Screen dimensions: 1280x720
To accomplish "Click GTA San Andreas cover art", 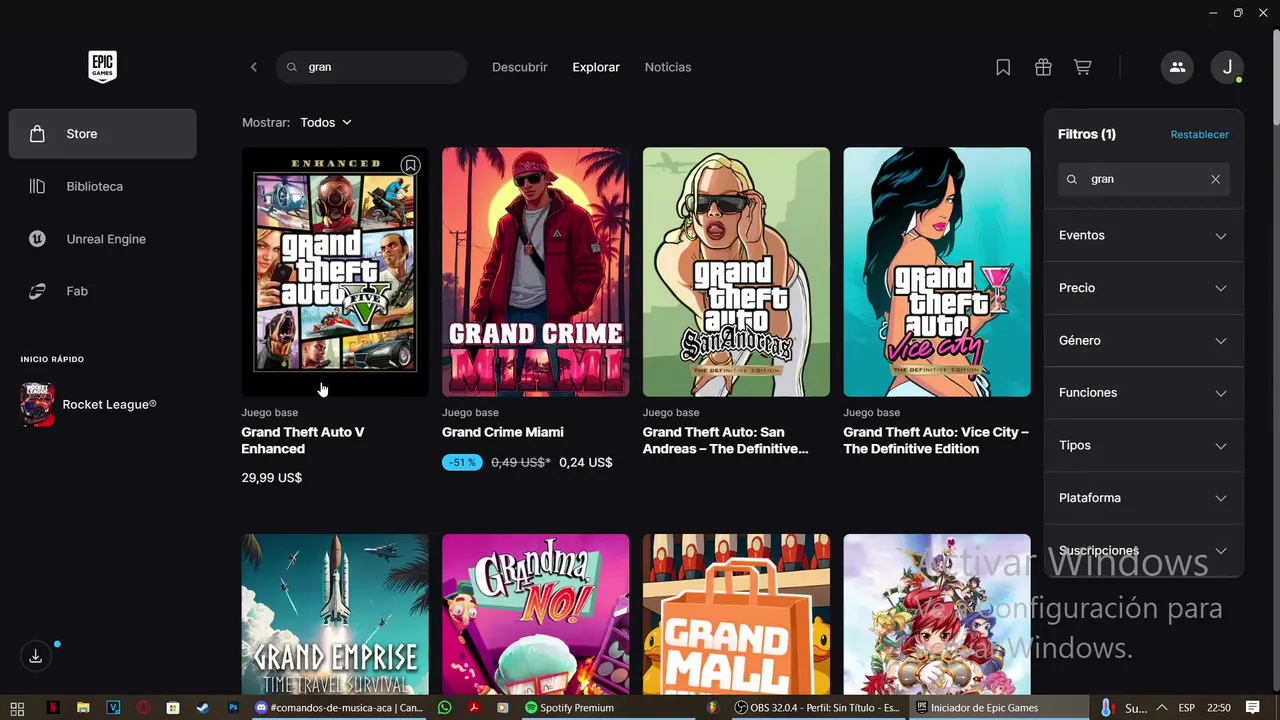I will click(x=736, y=272).
